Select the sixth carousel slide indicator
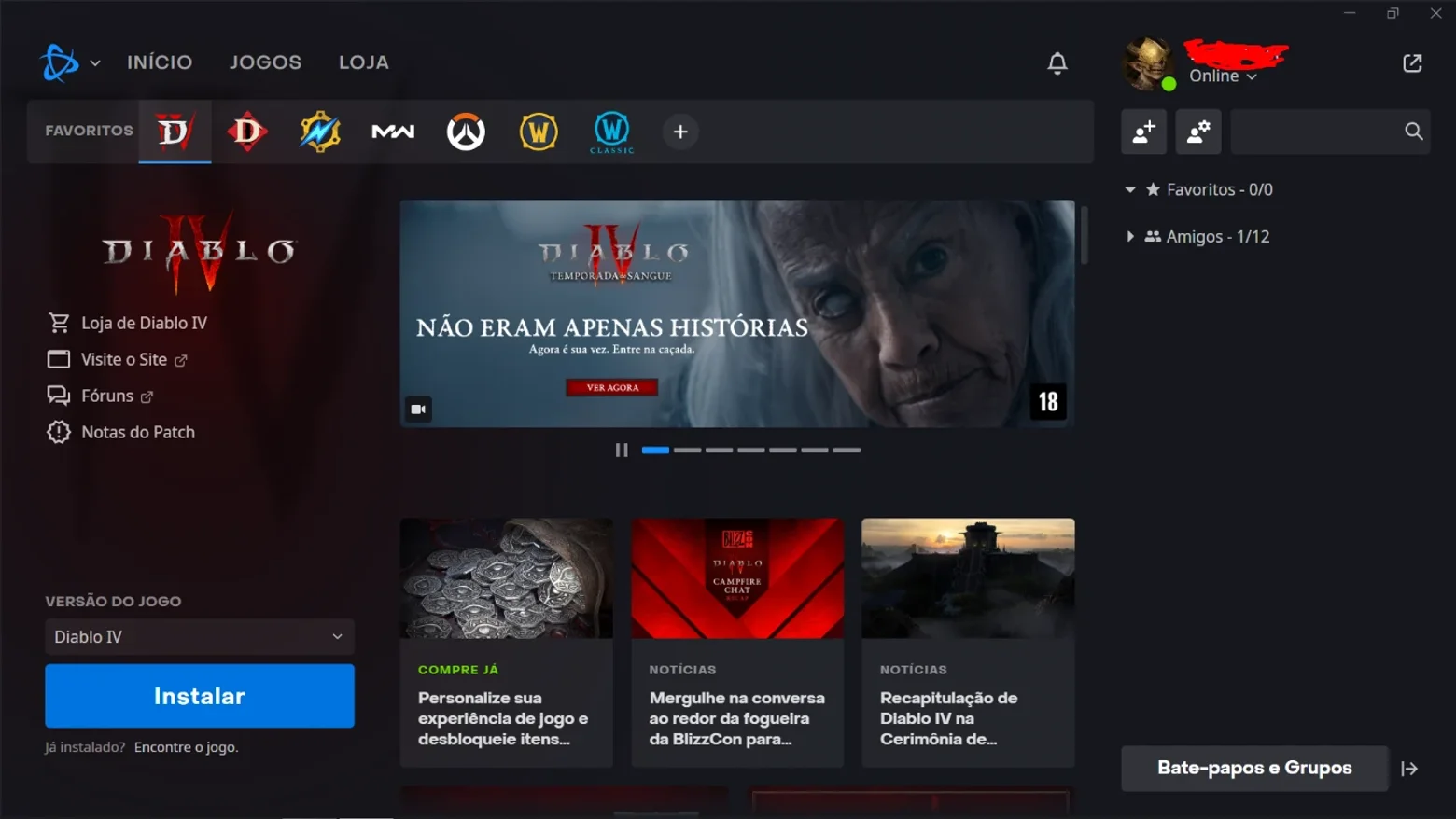 [x=815, y=450]
